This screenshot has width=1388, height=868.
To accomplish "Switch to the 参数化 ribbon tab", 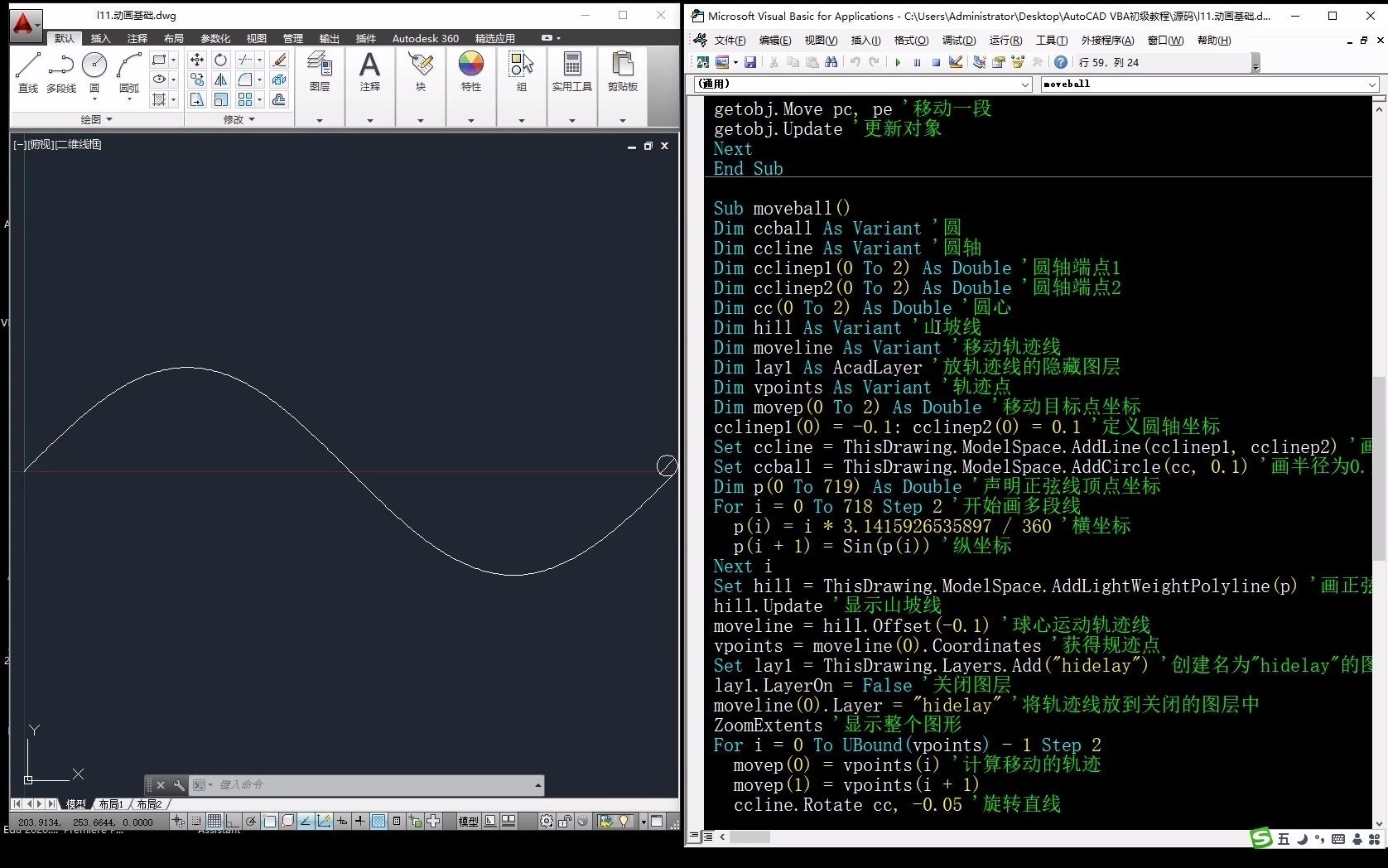I will [x=214, y=38].
